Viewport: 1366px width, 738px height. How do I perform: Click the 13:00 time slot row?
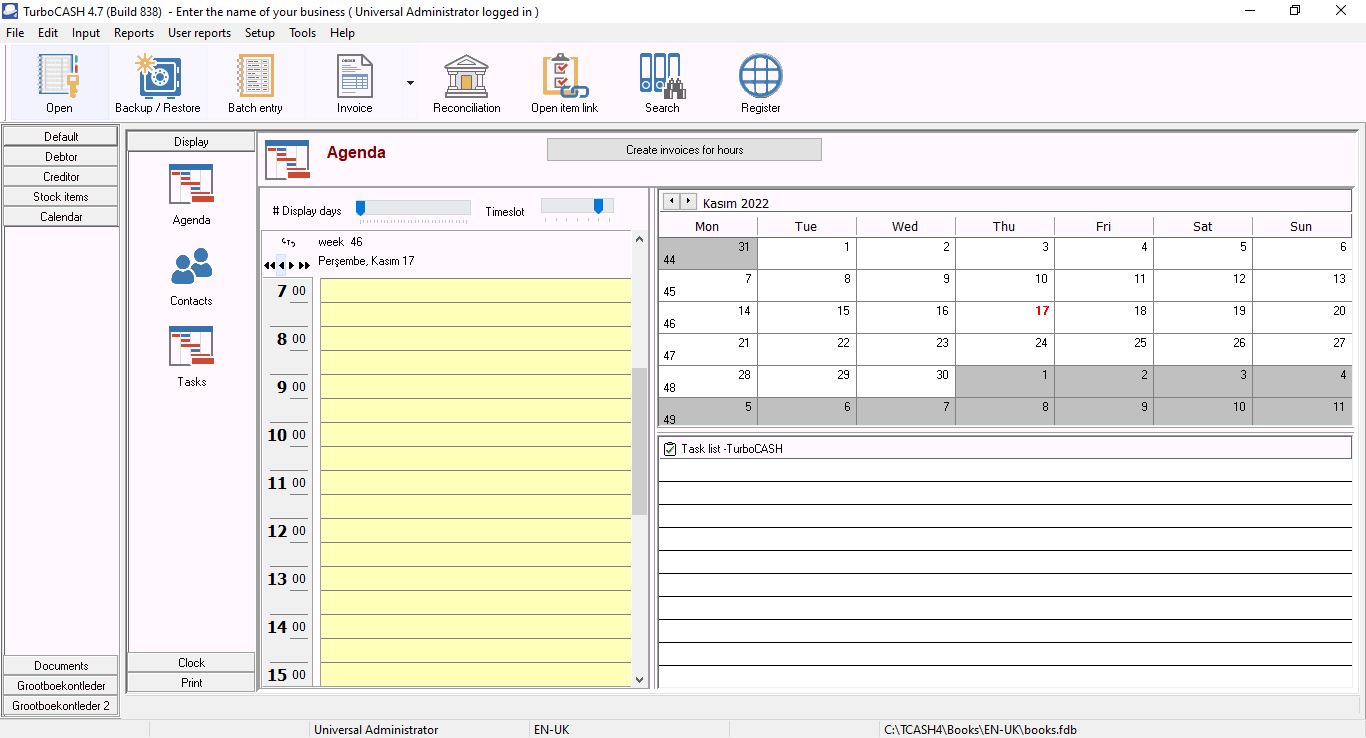point(475,578)
